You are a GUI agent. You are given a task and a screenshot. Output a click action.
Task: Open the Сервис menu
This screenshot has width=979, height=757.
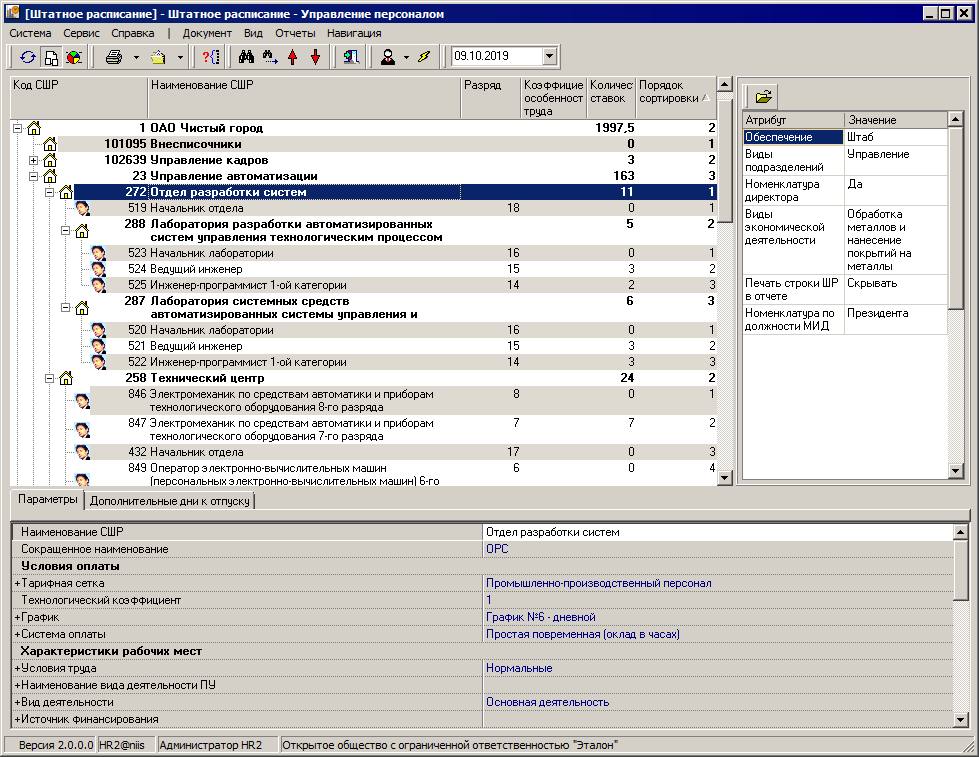81,33
